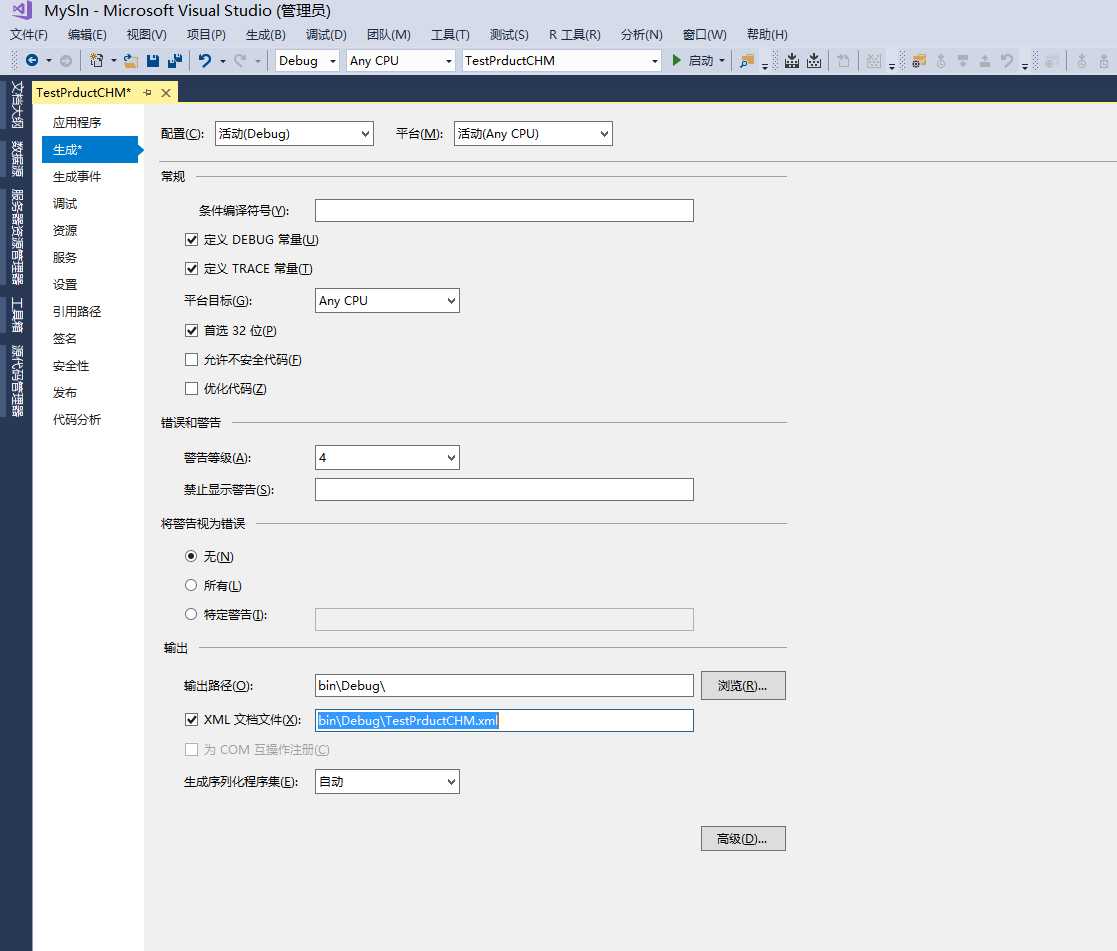1117x951 pixels.
Task: Click the solution settings gear-folder icon
Action: pos(919,61)
